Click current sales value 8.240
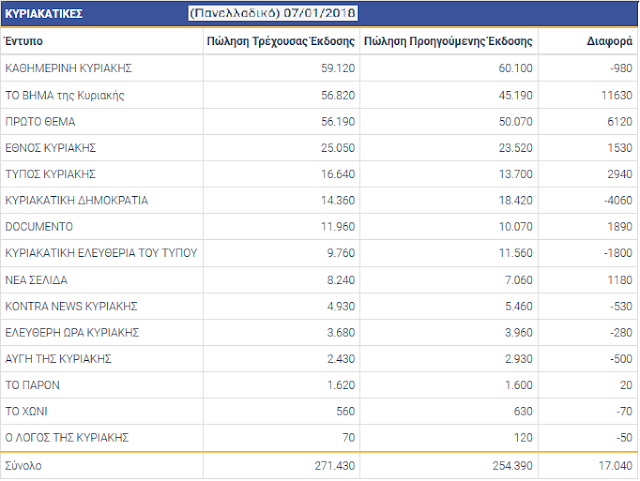The height and width of the screenshot is (481, 640). [341, 280]
